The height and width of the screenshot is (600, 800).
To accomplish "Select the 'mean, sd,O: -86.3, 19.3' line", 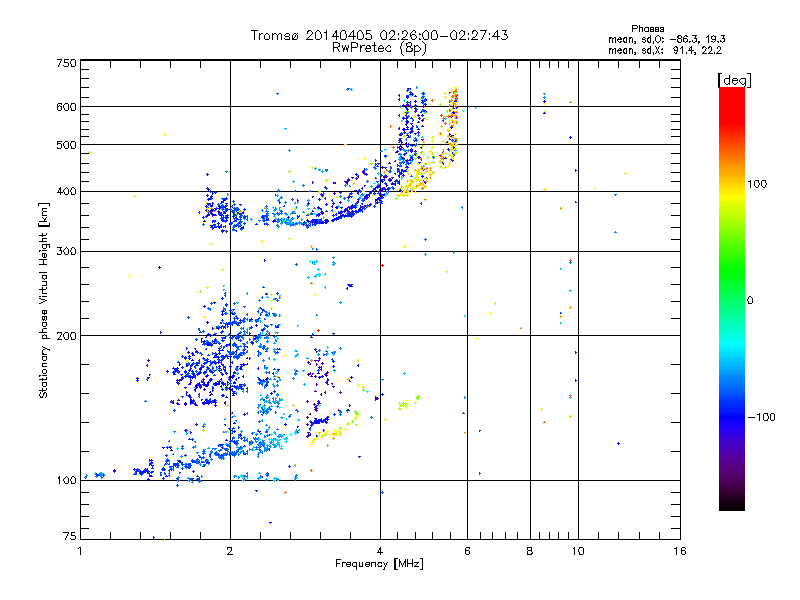I will [667, 39].
